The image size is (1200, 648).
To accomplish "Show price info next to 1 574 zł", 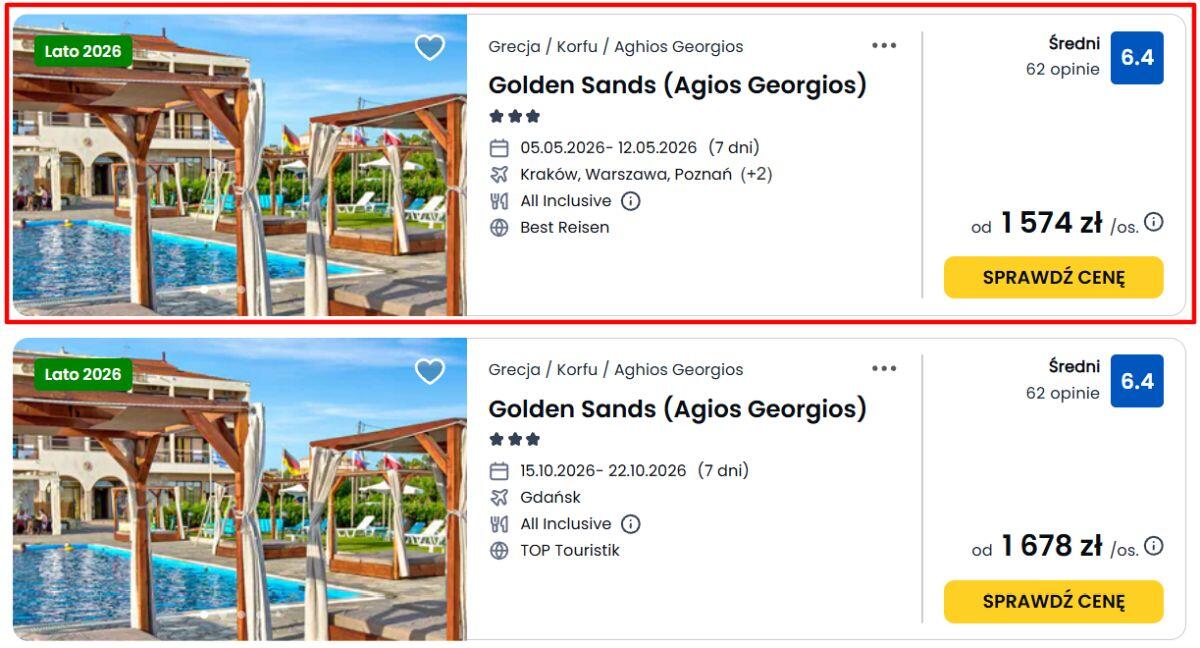I will coord(1154,222).
